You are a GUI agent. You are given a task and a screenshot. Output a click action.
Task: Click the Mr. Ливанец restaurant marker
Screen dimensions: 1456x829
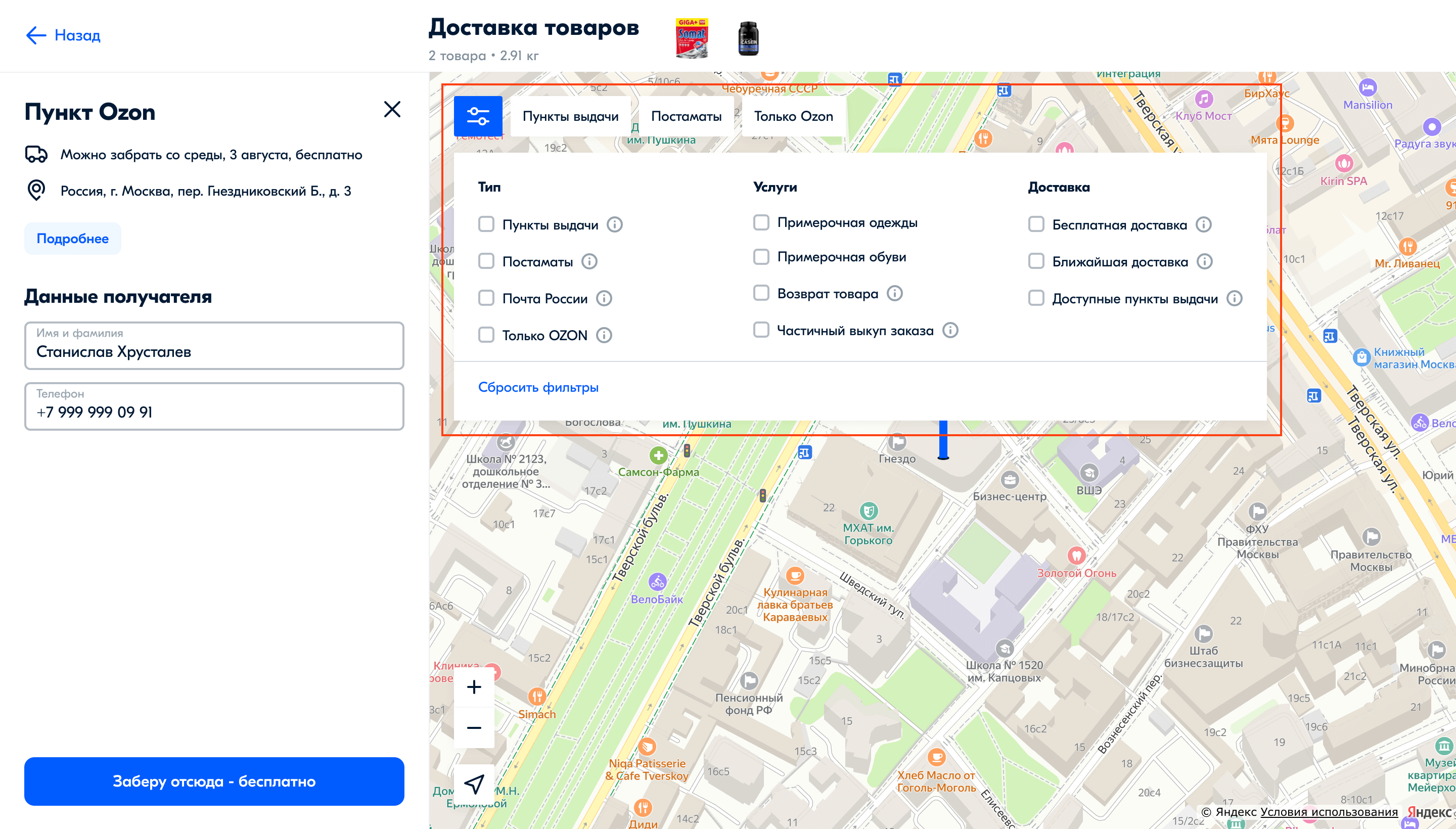pos(1407,247)
